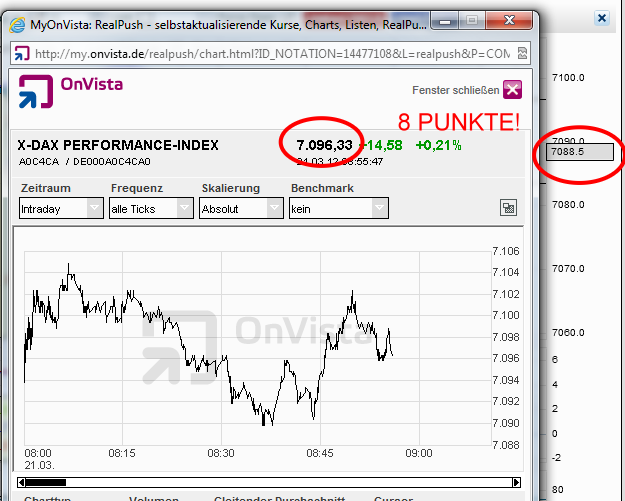Click the Zeitraum label
The width and height of the screenshot is (625, 501).
(x=45, y=188)
